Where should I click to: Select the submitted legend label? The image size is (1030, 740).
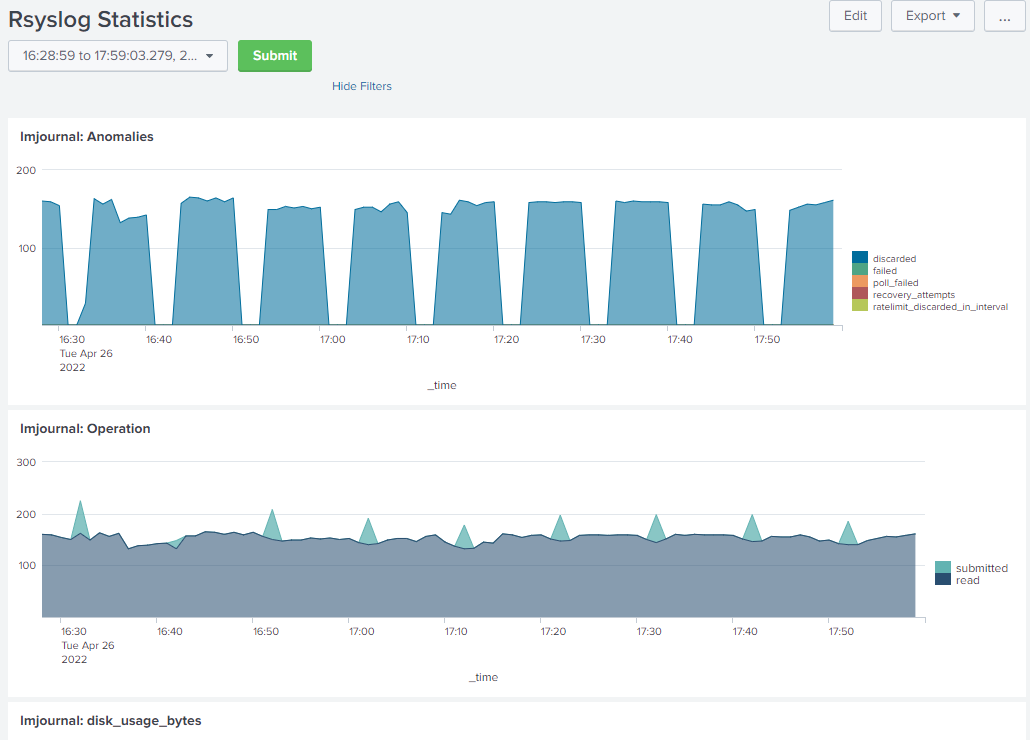pos(981,568)
